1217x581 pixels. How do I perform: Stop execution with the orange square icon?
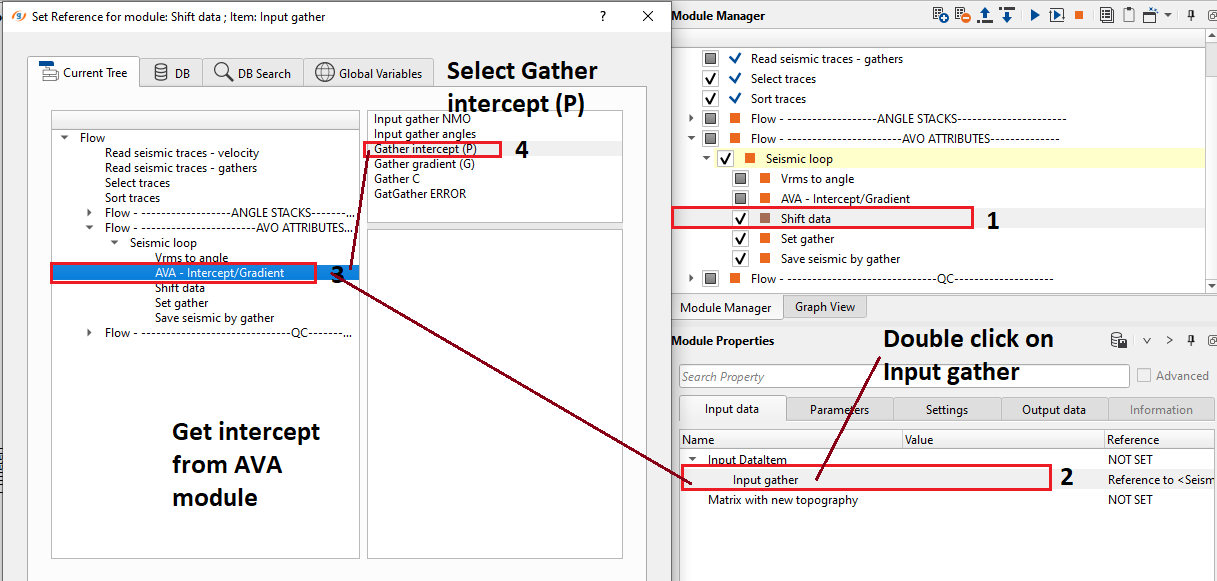1079,15
